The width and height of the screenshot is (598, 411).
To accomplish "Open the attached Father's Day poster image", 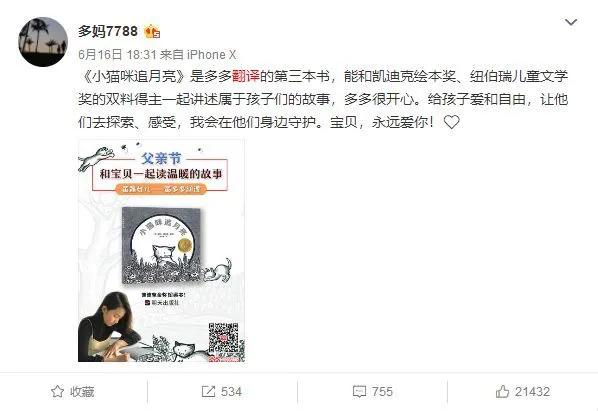I will [x=161, y=251].
